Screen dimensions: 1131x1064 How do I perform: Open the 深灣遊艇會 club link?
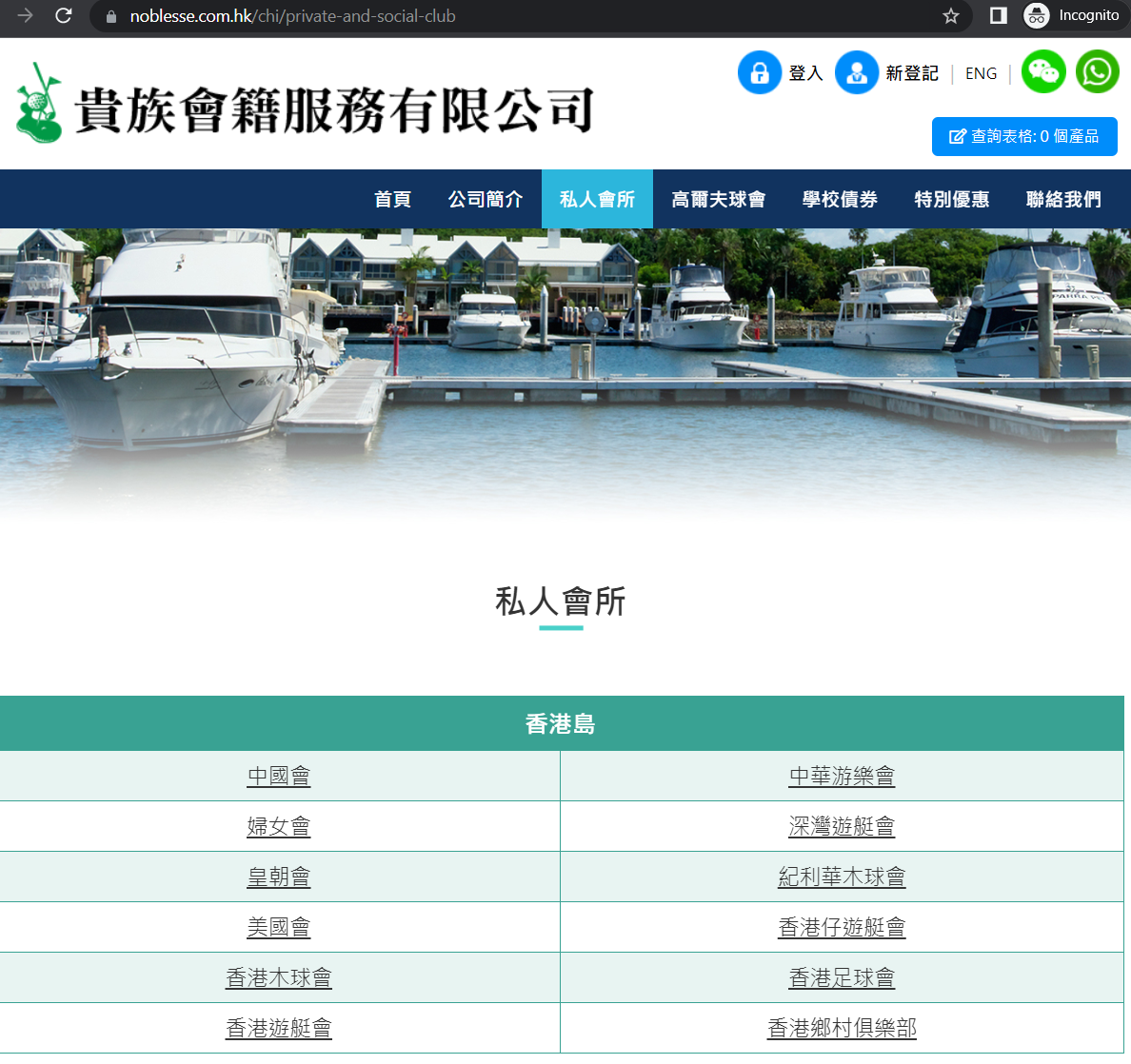[842, 826]
